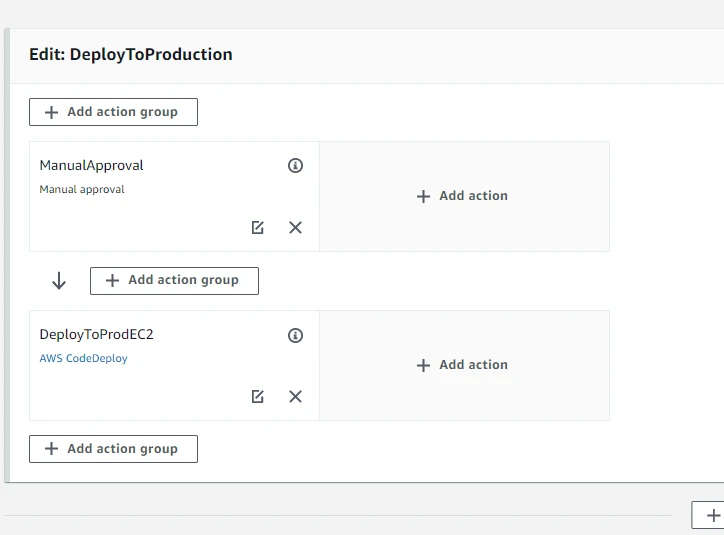This screenshot has height=535, width=724.
Task: Show info for DeployToProdEC2 action
Action: point(295,335)
